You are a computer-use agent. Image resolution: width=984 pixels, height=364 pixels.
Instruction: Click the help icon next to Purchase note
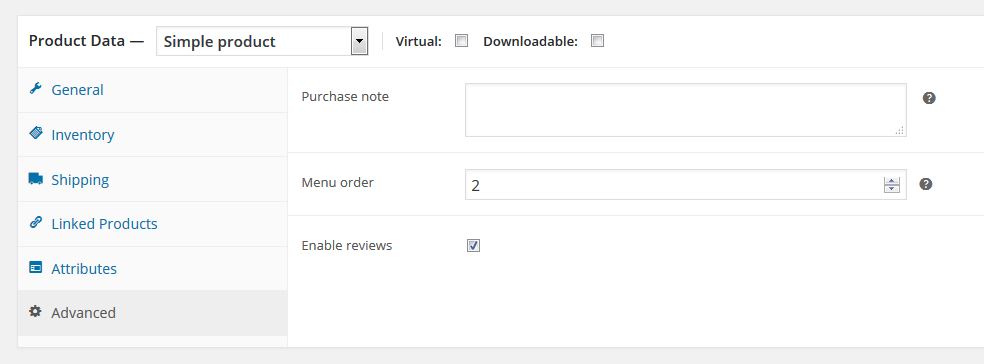[x=929, y=98]
